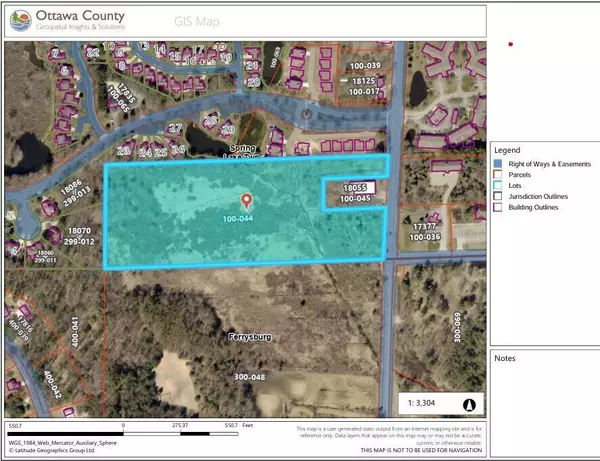Click the '18070' address label
The image size is (600, 461).
(x=79, y=231)
